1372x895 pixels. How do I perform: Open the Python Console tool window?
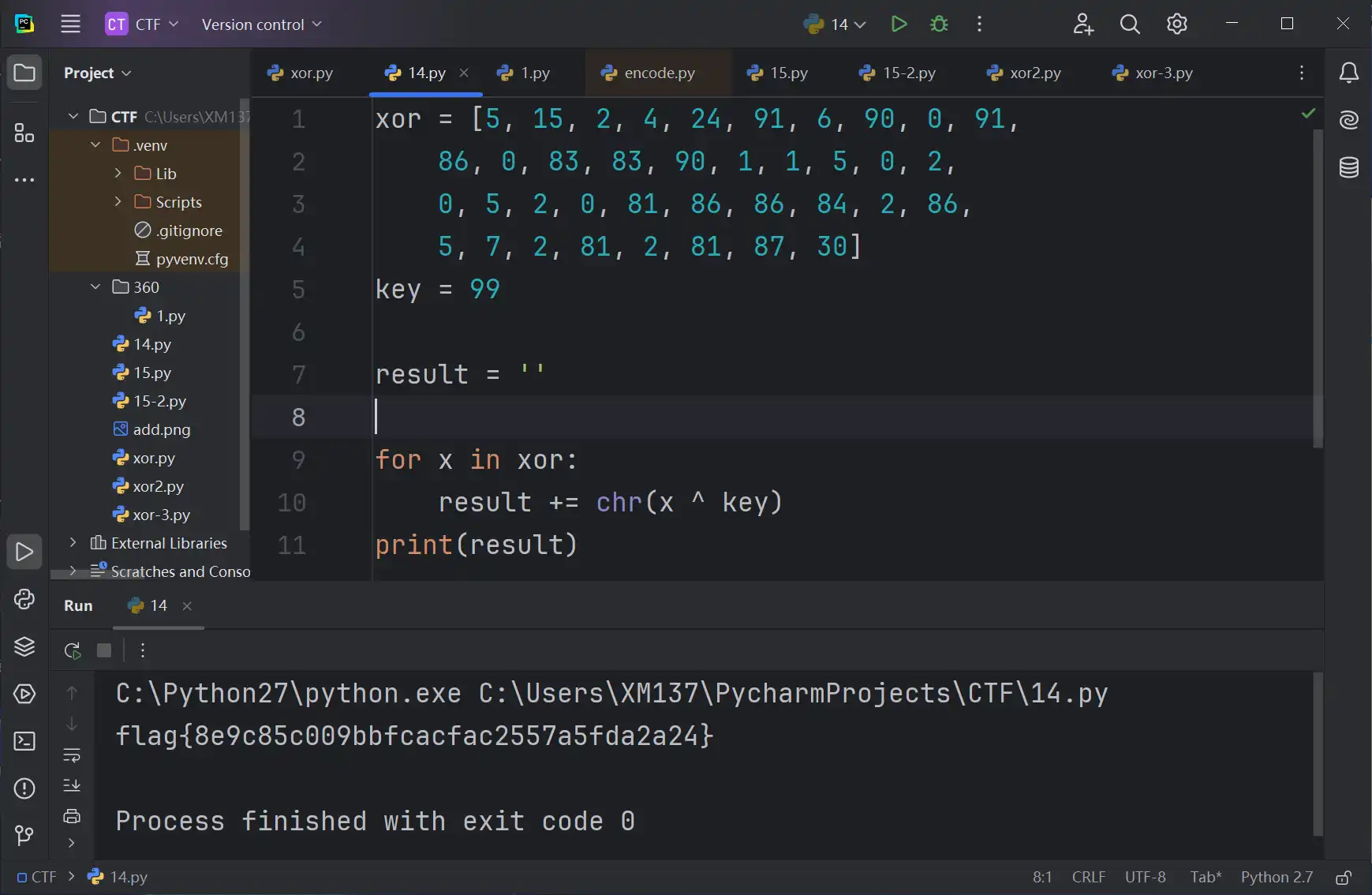[x=24, y=600]
